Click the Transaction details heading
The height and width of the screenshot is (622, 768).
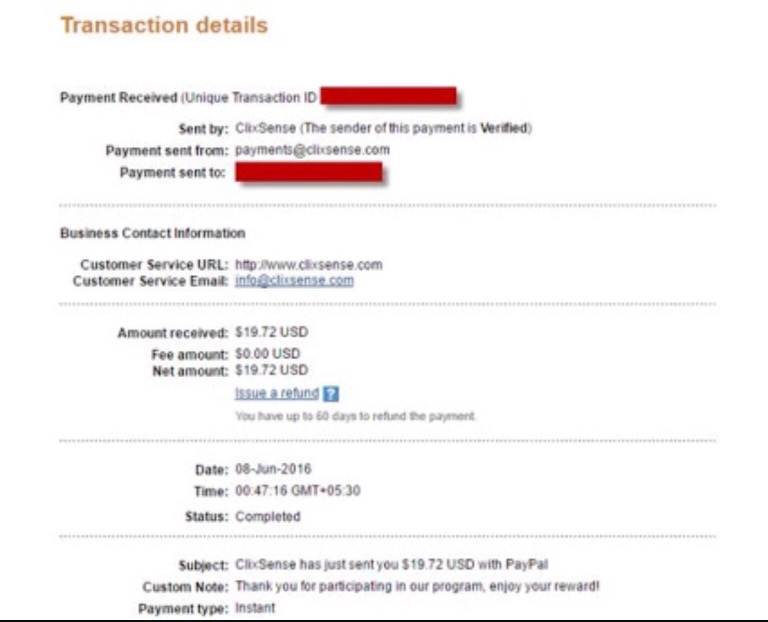point(164,26)
